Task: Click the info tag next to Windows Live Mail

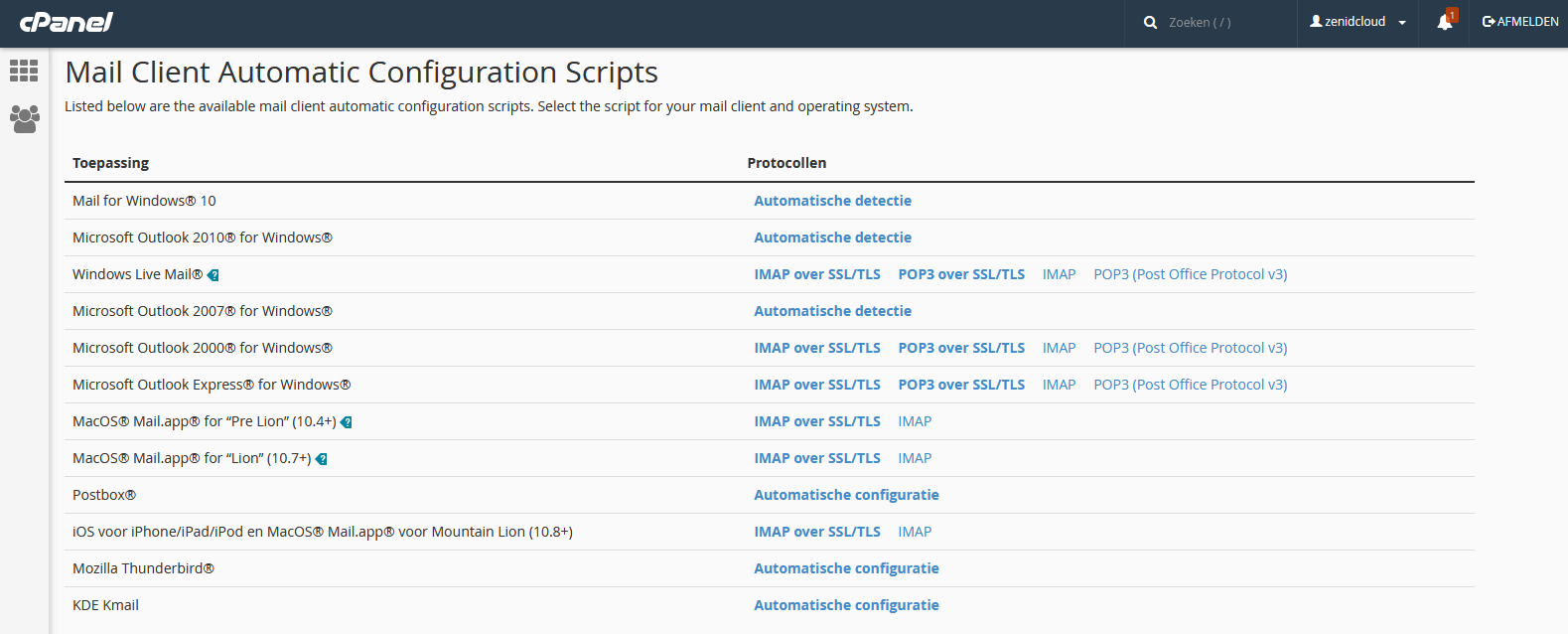Action: [213, 275]
